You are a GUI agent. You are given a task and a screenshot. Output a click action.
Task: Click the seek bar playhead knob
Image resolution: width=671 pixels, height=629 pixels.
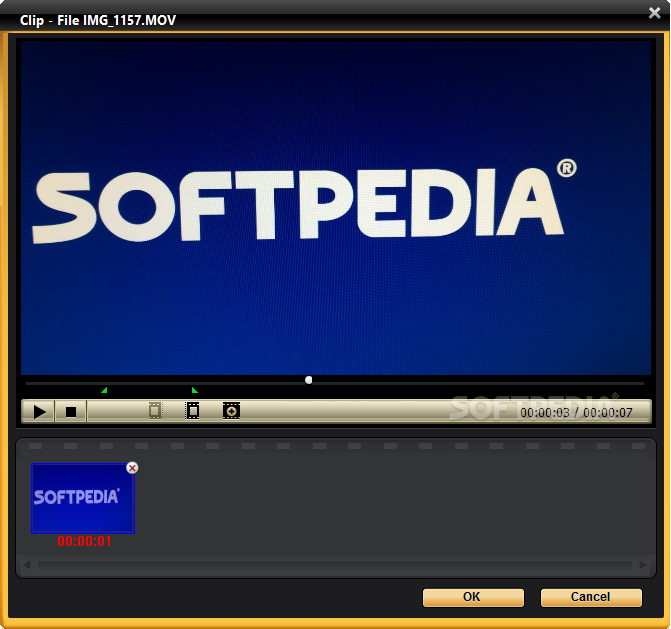308,380
